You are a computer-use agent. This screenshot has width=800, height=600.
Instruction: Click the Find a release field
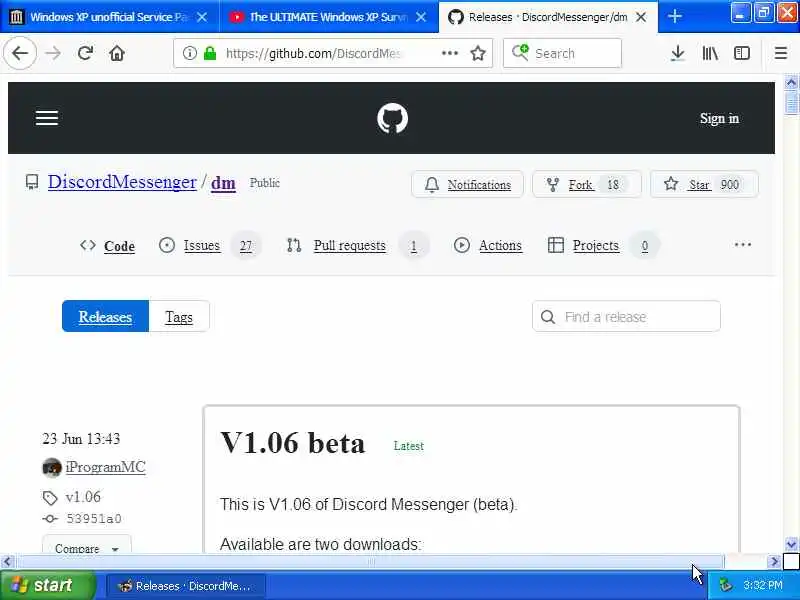point(627,317)
